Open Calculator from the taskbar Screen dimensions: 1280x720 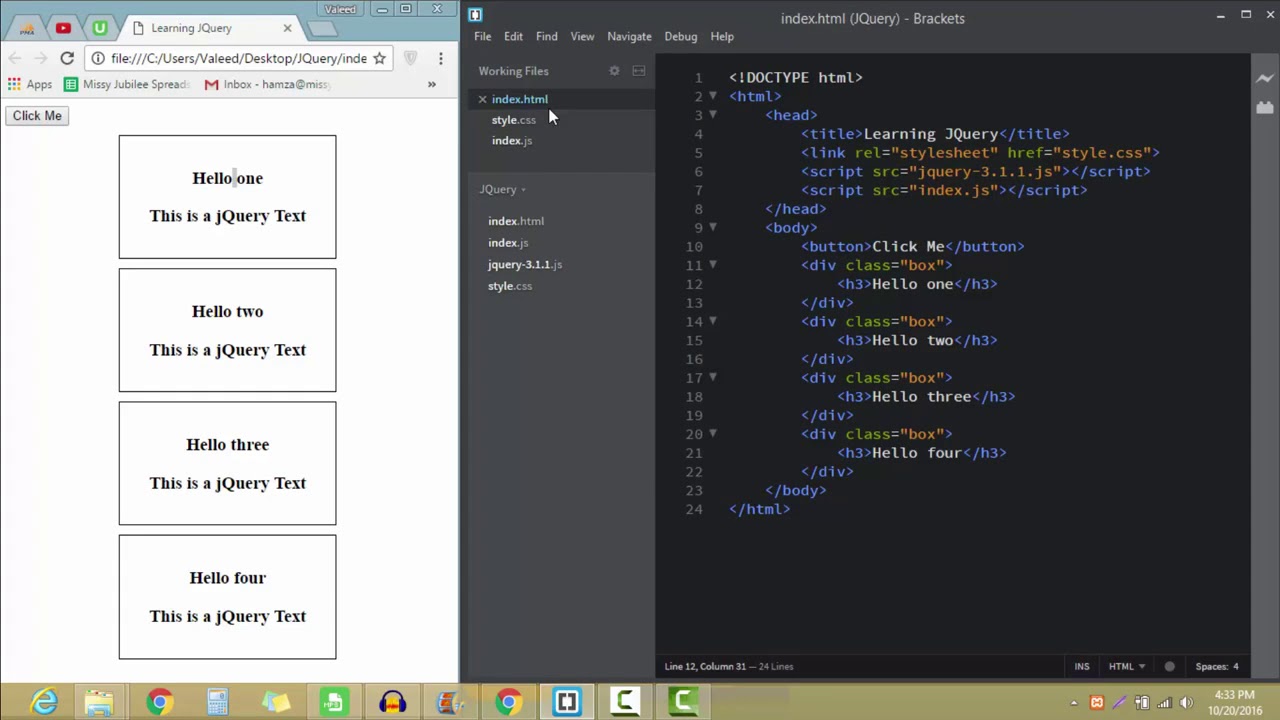click(x=217, y=702)
